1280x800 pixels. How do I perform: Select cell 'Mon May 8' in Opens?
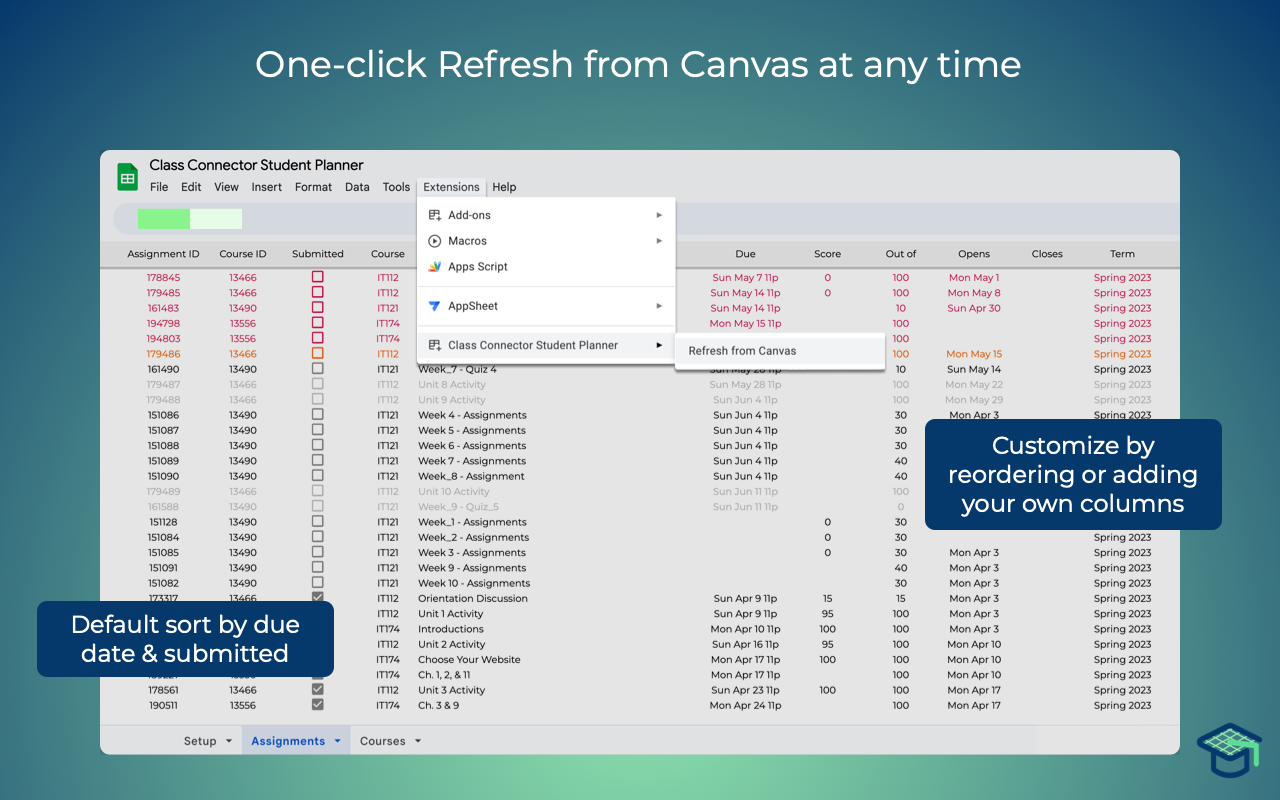click(x=974, y=293)
